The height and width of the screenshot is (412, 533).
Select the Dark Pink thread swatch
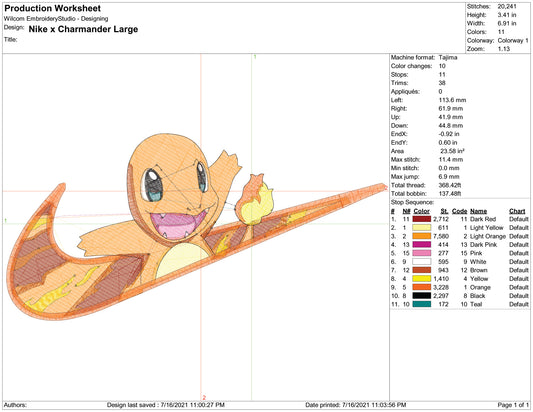(422, 244)
